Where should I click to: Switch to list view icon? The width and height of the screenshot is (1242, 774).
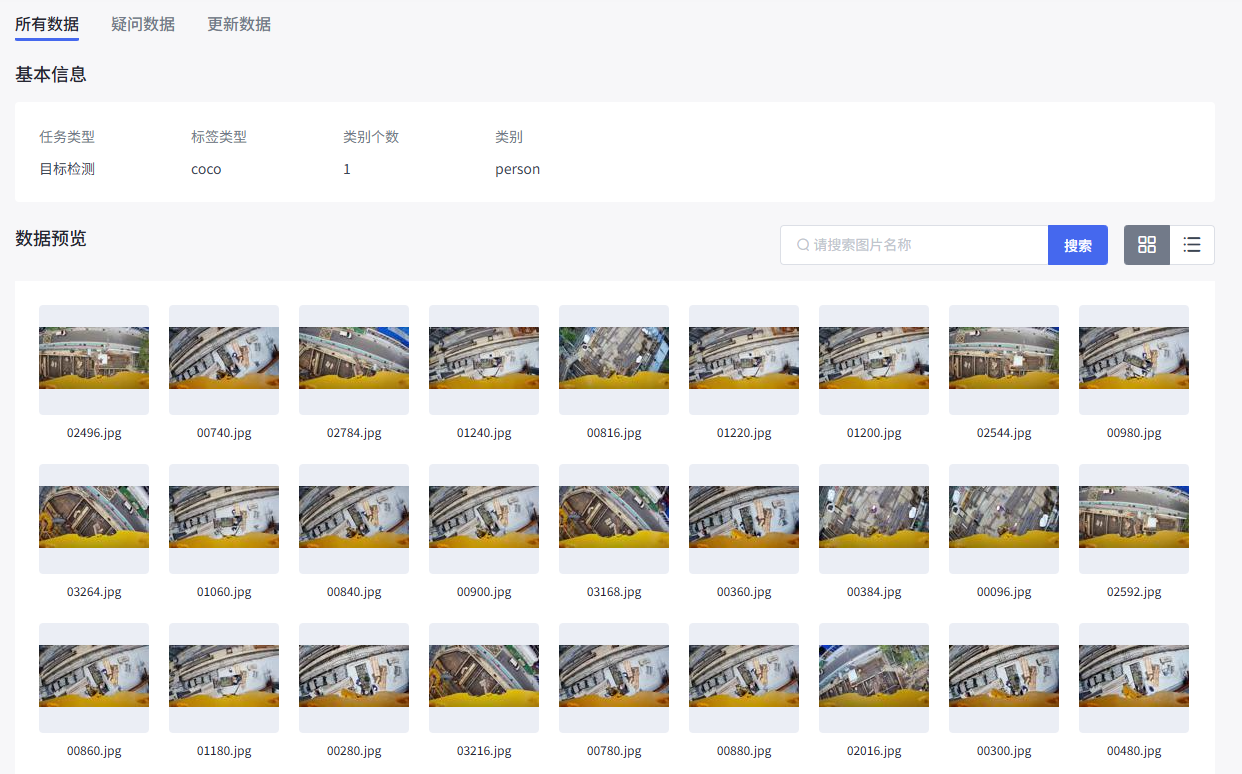[1192, 245]
